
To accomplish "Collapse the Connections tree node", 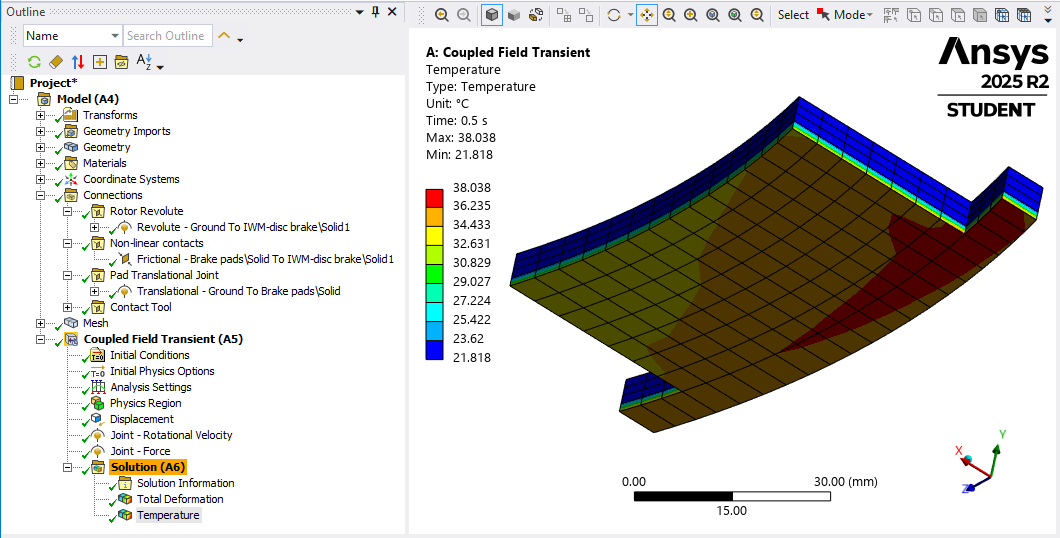I will coord(41,195).
